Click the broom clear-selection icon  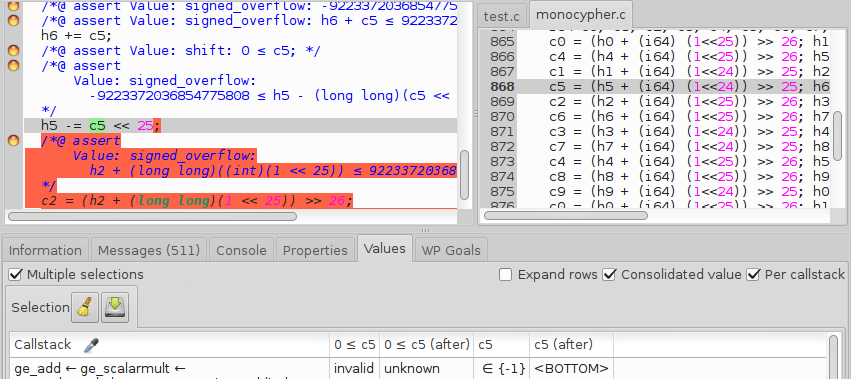tap(86, 308)
